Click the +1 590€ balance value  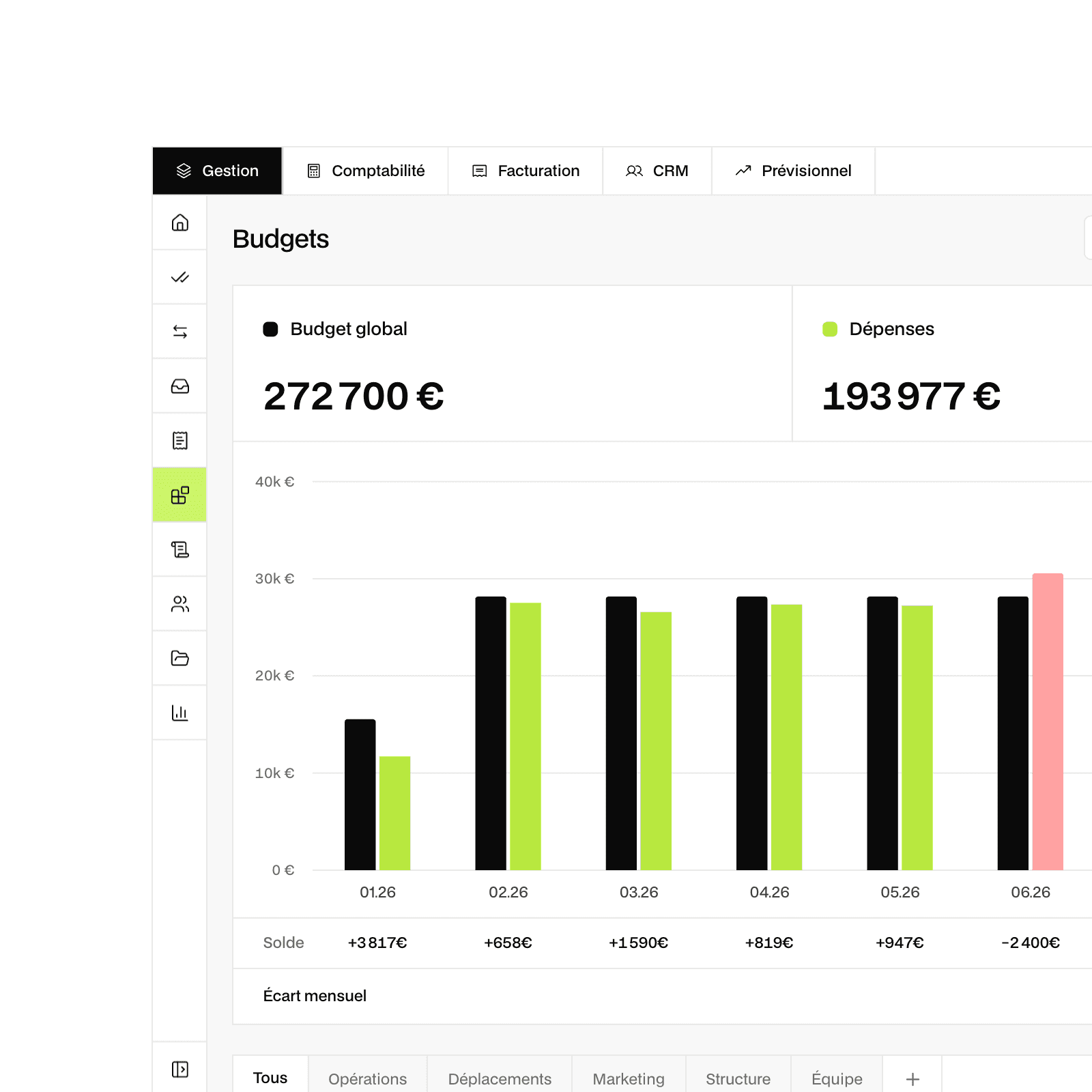tap(638, 943)
